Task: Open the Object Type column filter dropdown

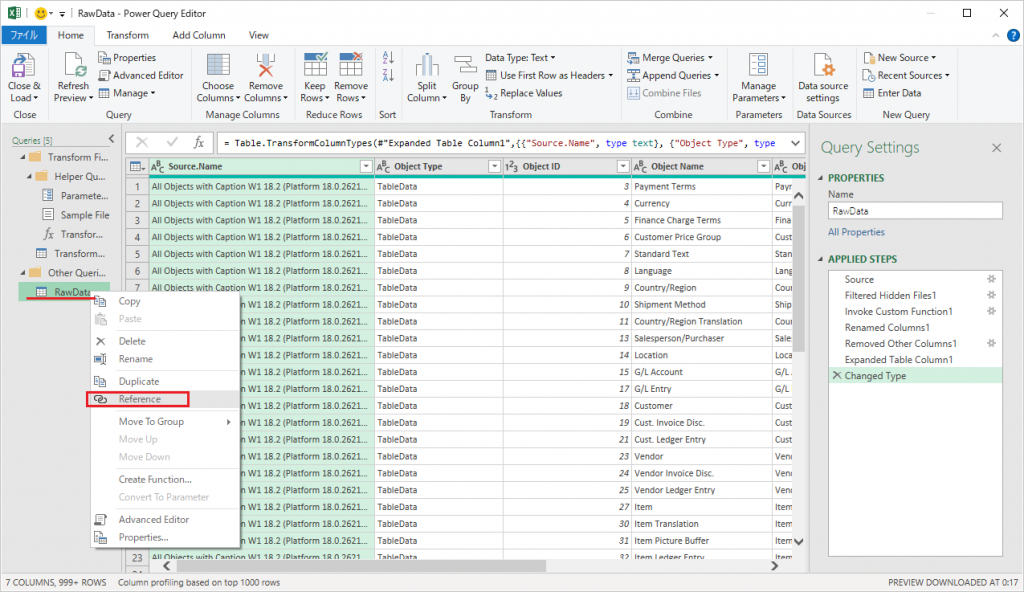Action: pyautogui.click(x=494, y=167)
